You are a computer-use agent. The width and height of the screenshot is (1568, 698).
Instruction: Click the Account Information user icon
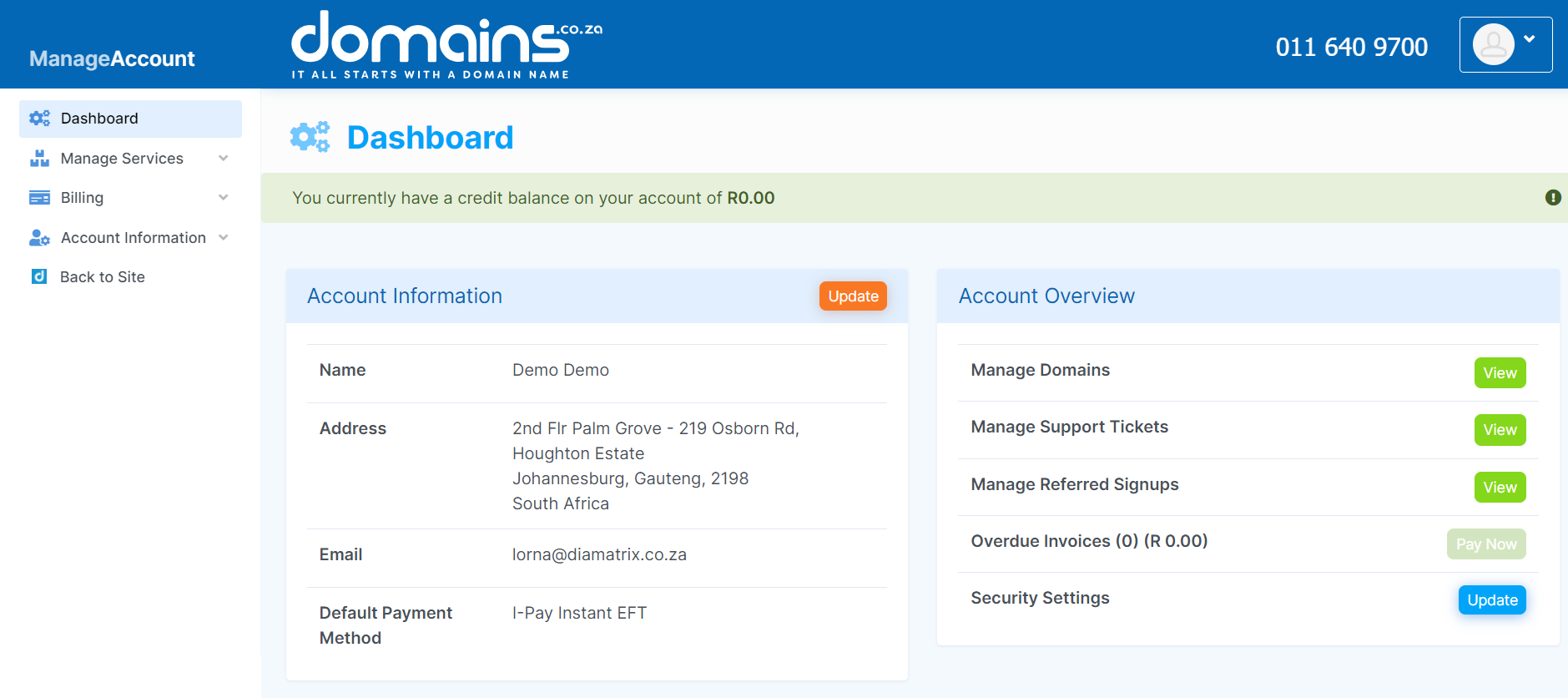[x=39, y=238]
